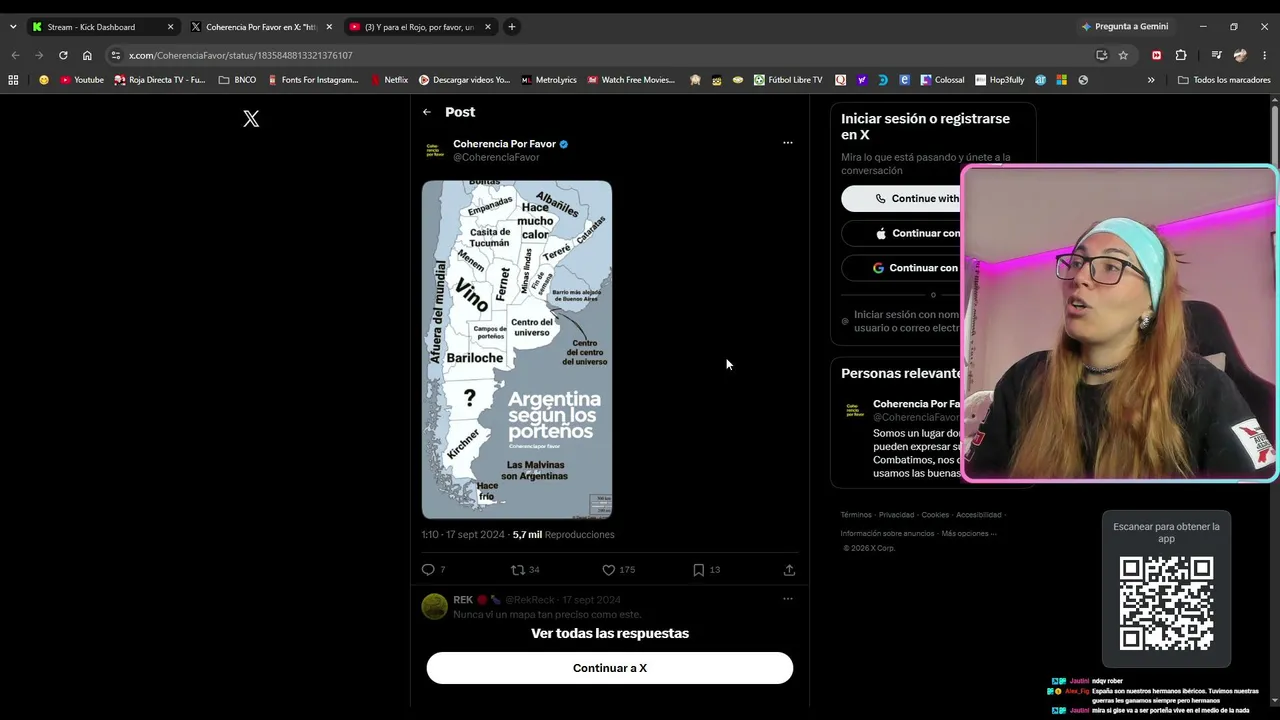This screenshot has height=720, width=1280.
Task: Open the MetroLyrics bookmark
Action: (549, 80)
